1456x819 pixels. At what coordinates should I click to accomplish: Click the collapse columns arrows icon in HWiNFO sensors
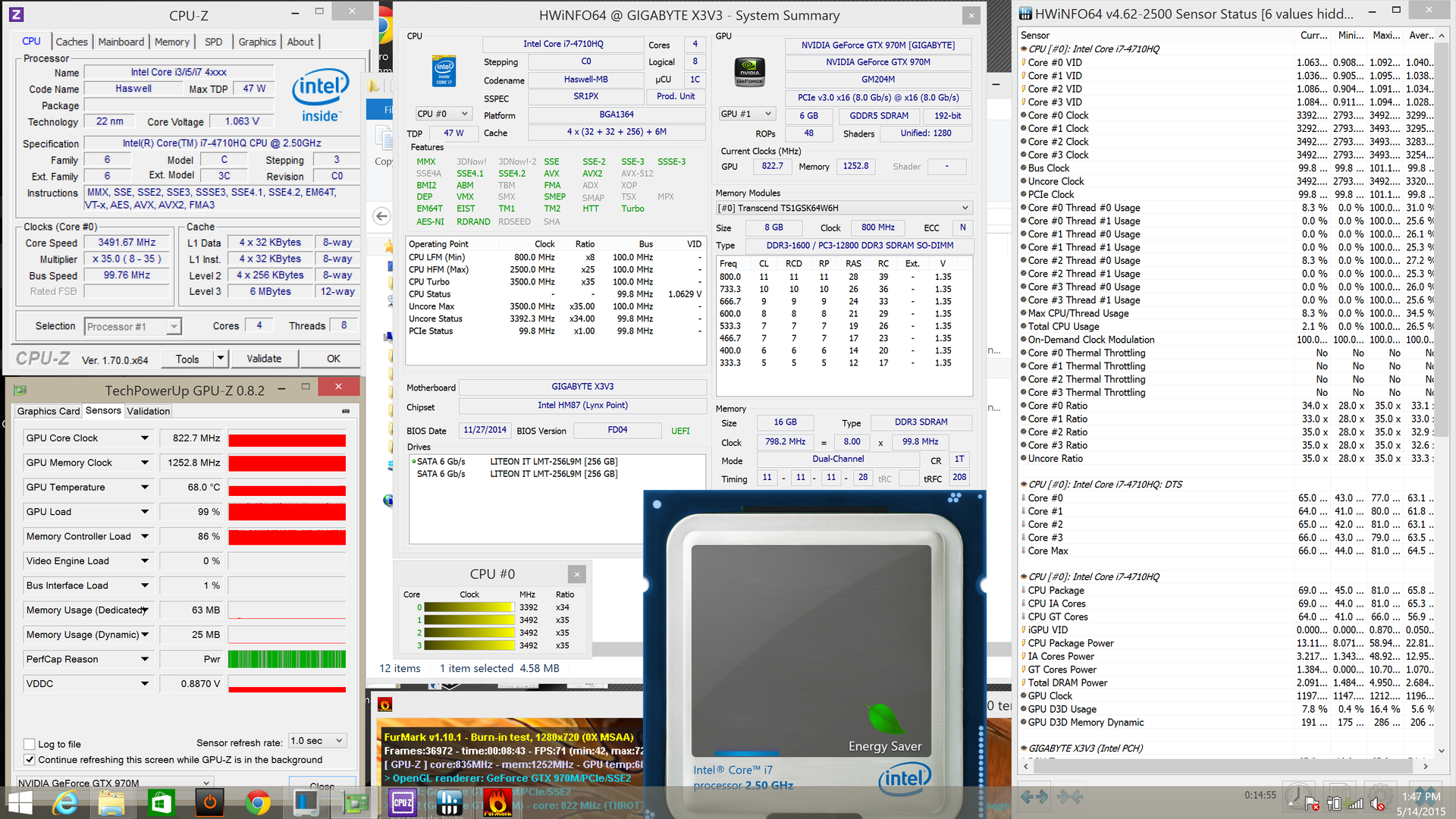click(x=1070, y=796)
